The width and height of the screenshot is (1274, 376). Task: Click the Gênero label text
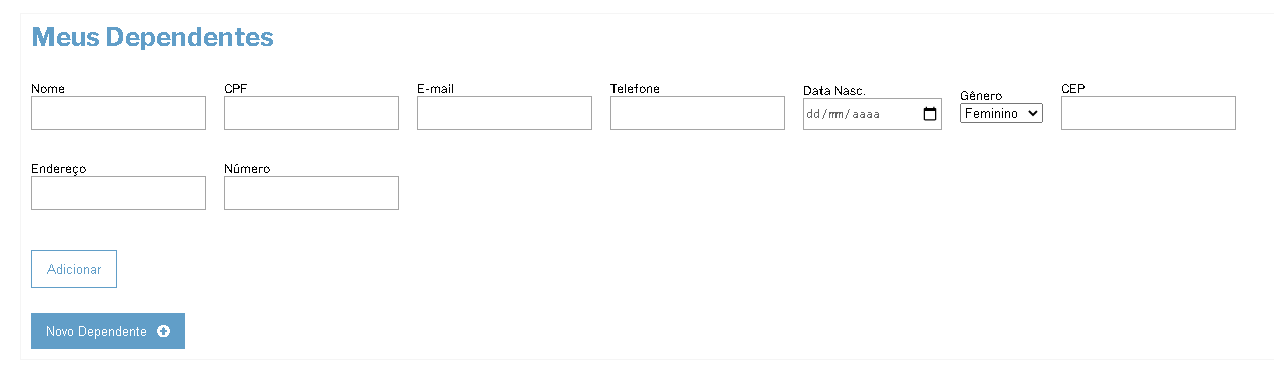(981, 96)
